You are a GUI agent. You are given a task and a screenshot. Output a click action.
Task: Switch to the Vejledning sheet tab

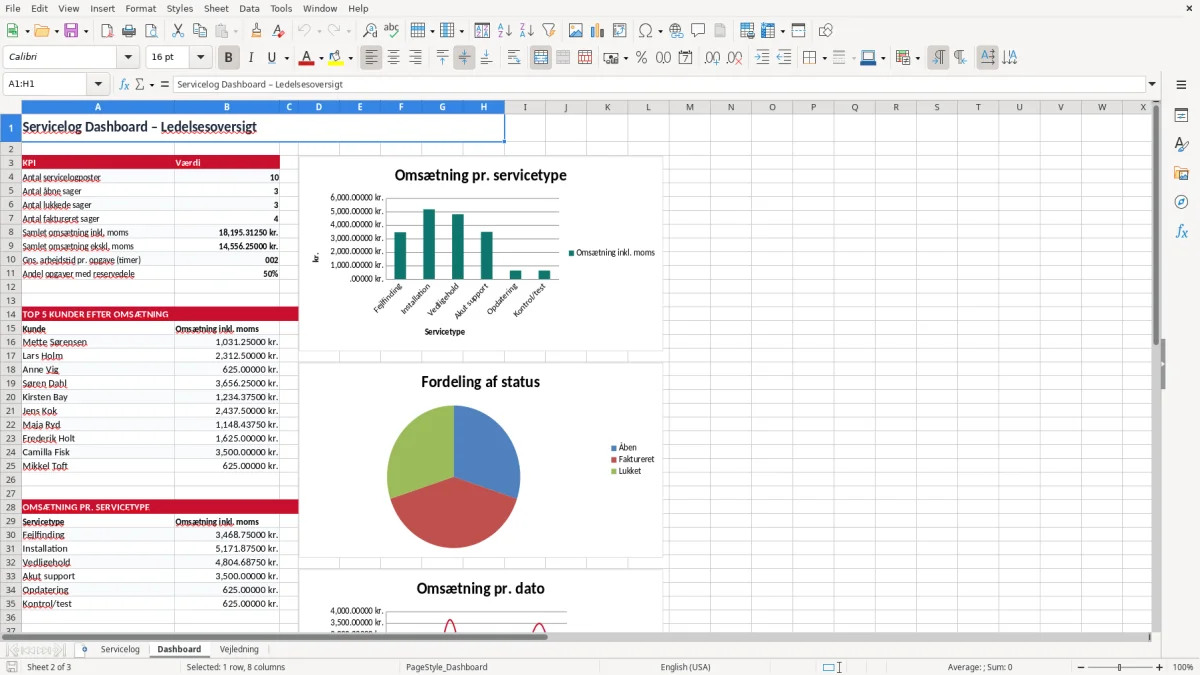239,650
